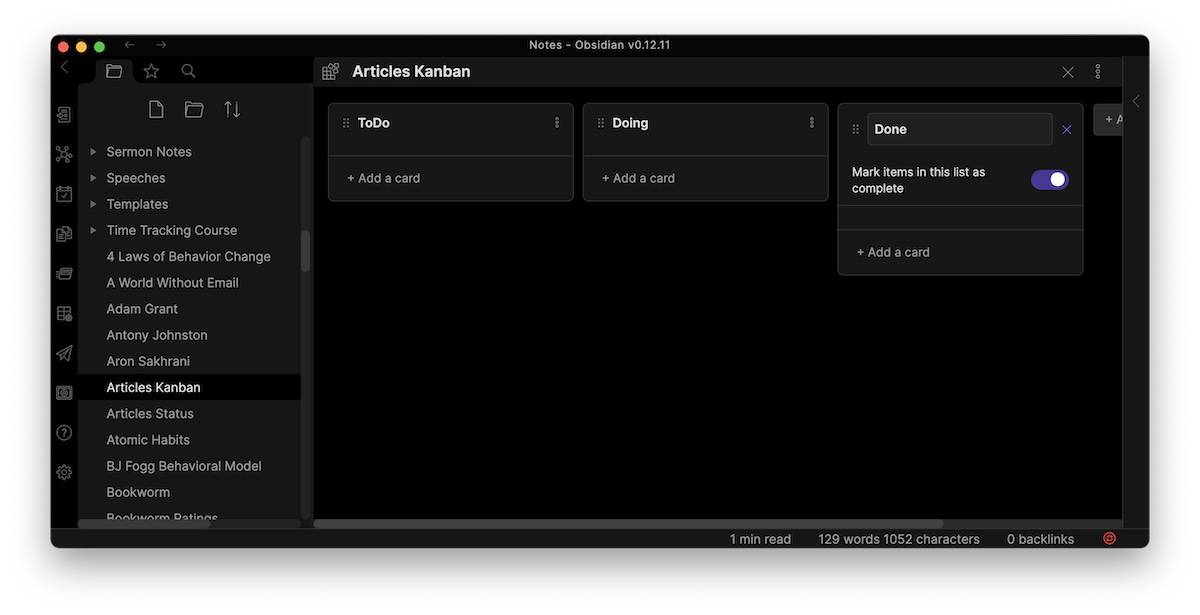Screen dimensions: 1200x615
Task: Add a card to the Done list
Action: click(894, 252)
